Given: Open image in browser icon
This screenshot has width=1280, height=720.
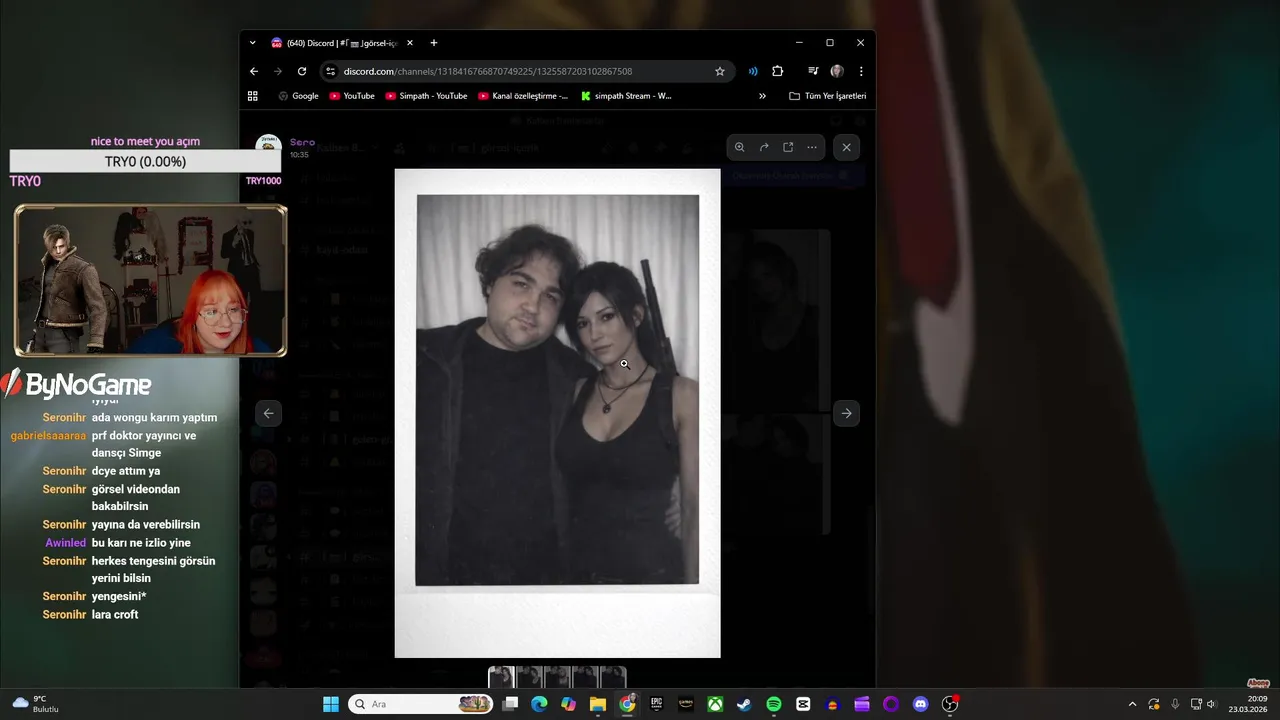Looking at the screenshot, I should [788, 147].
